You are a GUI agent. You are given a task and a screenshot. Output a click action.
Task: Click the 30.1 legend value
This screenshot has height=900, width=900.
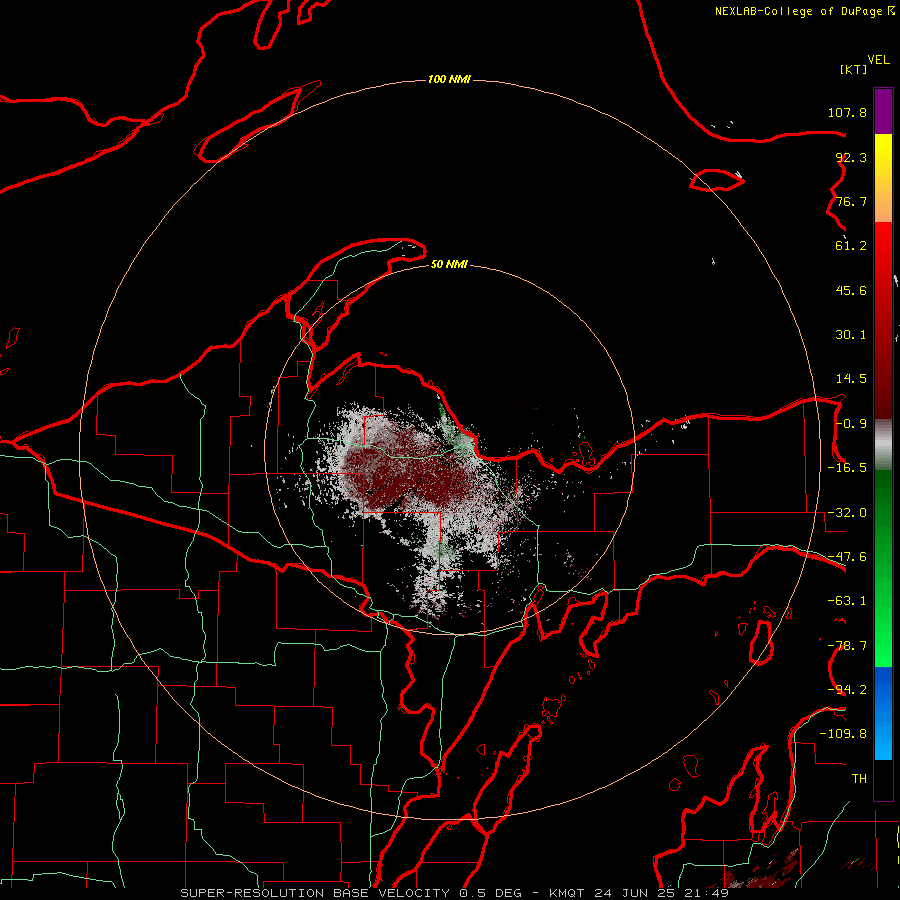[851, 335]
